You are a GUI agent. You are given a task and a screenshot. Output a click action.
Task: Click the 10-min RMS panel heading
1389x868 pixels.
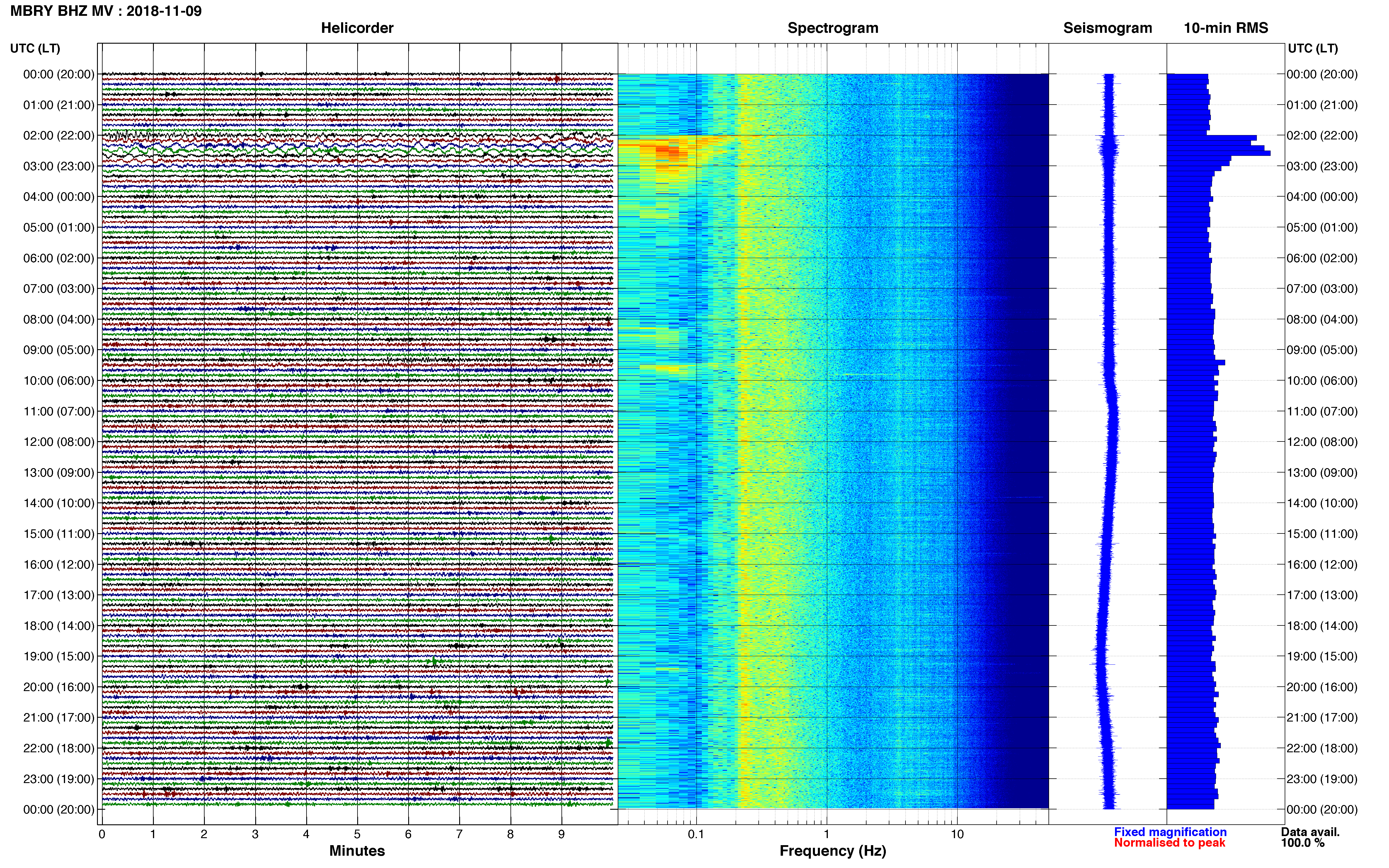[x=1226, y=28]
